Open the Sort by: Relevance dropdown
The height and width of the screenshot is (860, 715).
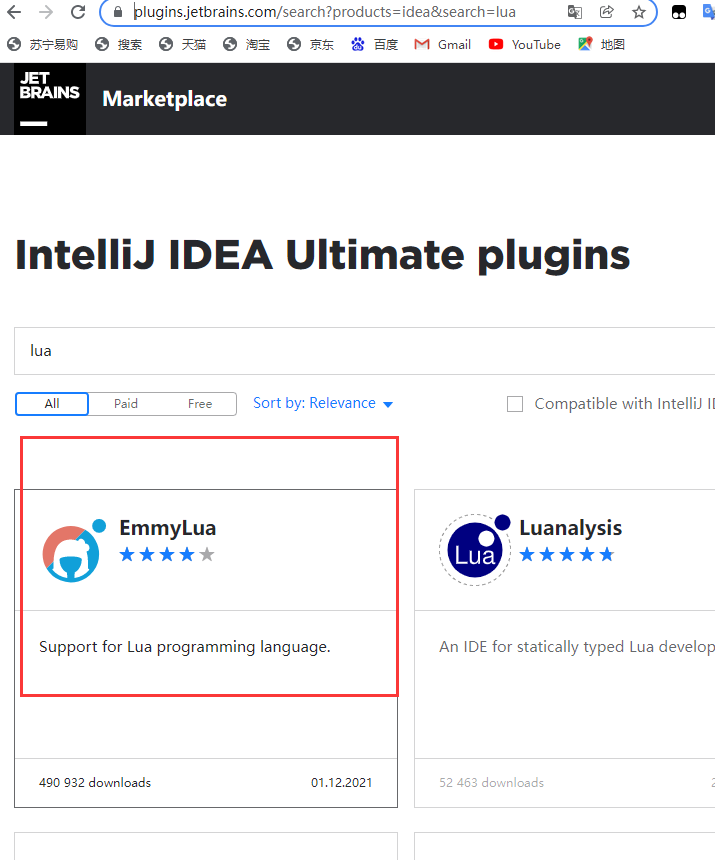click(x=323, y=403)
